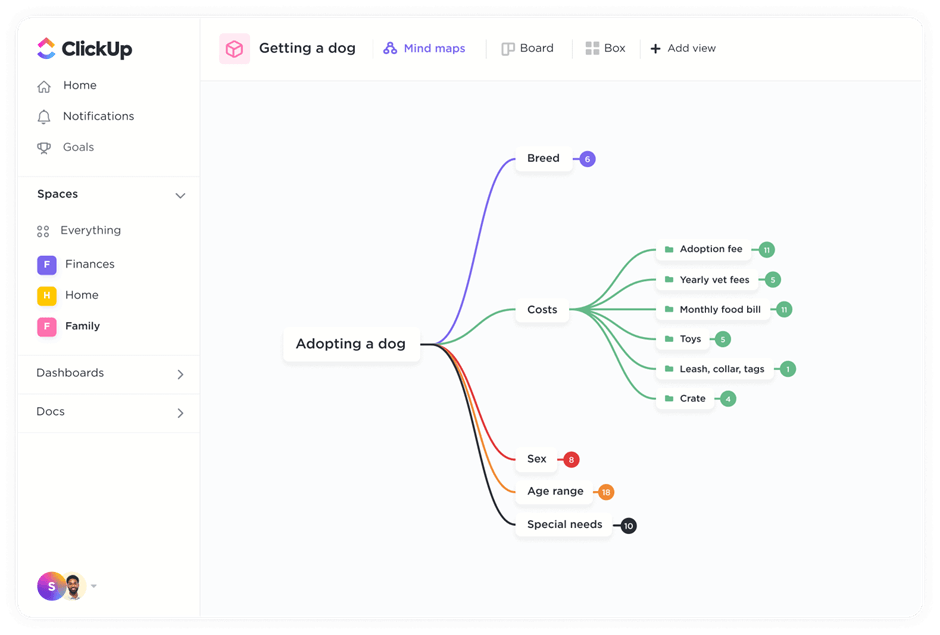Image resolution: width=940 pixels, height=635 pixels.
Task: Open the Finances space icon
Action: click(47, 265)
